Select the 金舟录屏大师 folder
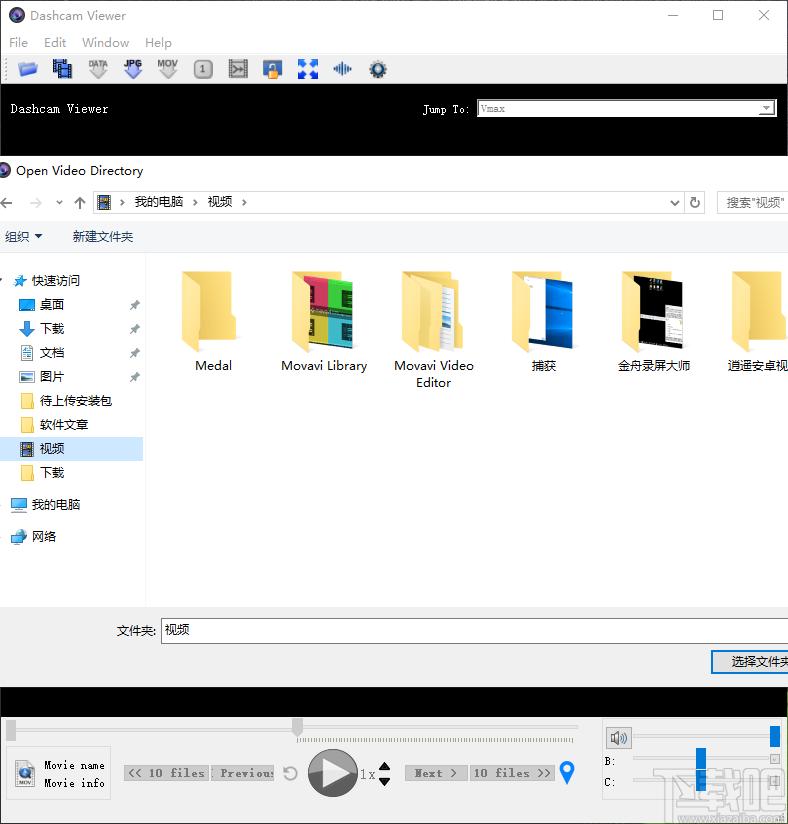Screen dimensions: 788x824 tap(653, 321)
